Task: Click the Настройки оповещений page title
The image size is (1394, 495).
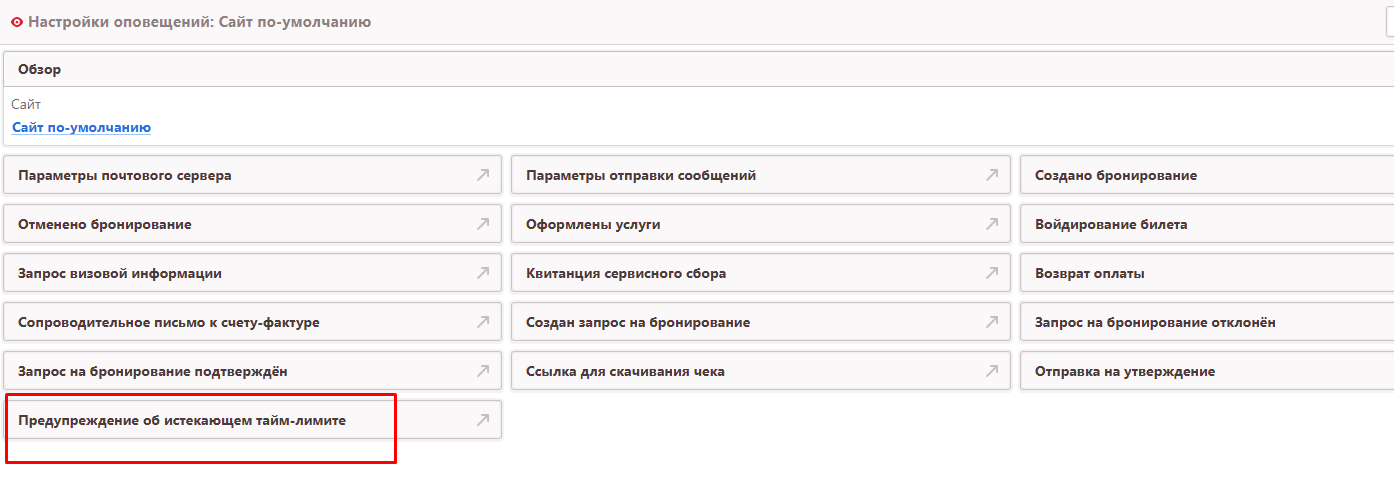Action: click(198, 22)
